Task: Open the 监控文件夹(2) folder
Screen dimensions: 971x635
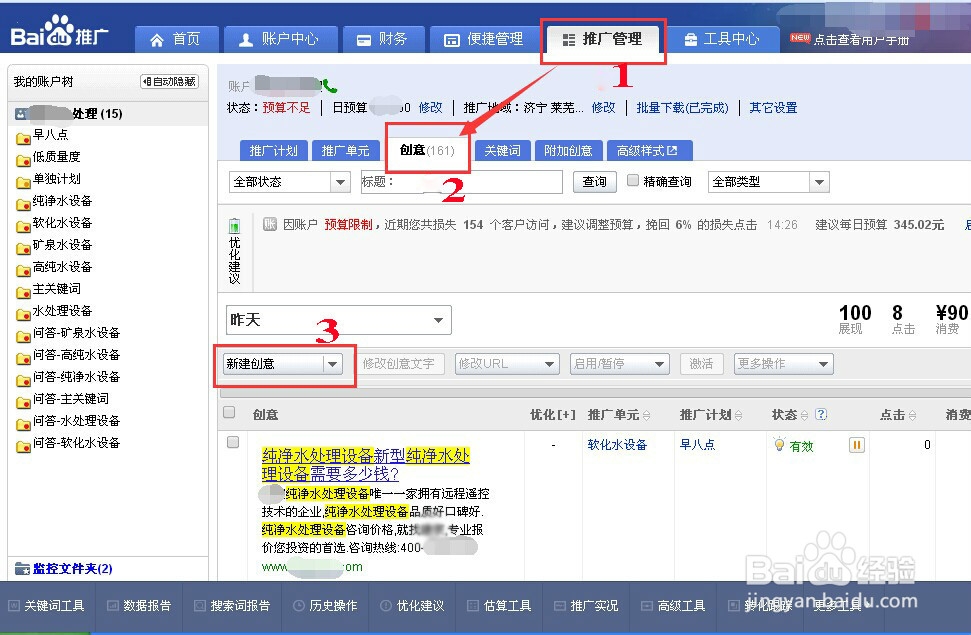Action: [64, 569]
